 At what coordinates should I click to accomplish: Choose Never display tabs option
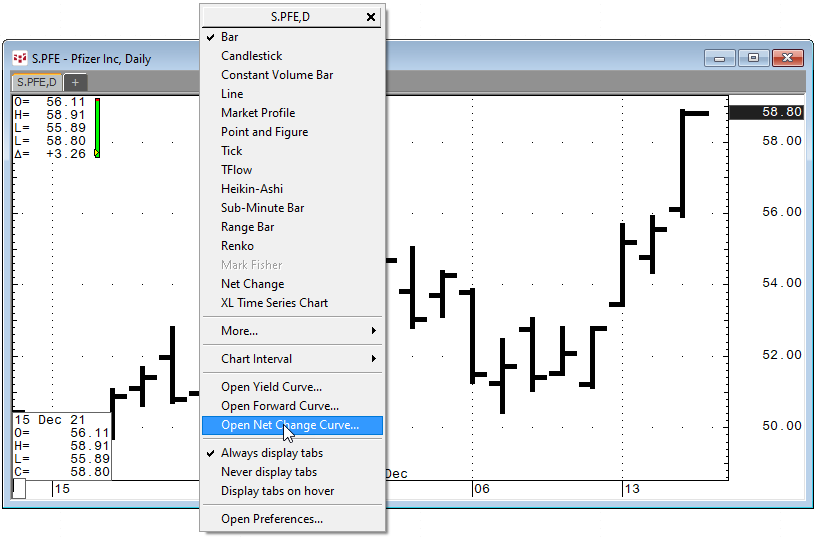(269, 472)
